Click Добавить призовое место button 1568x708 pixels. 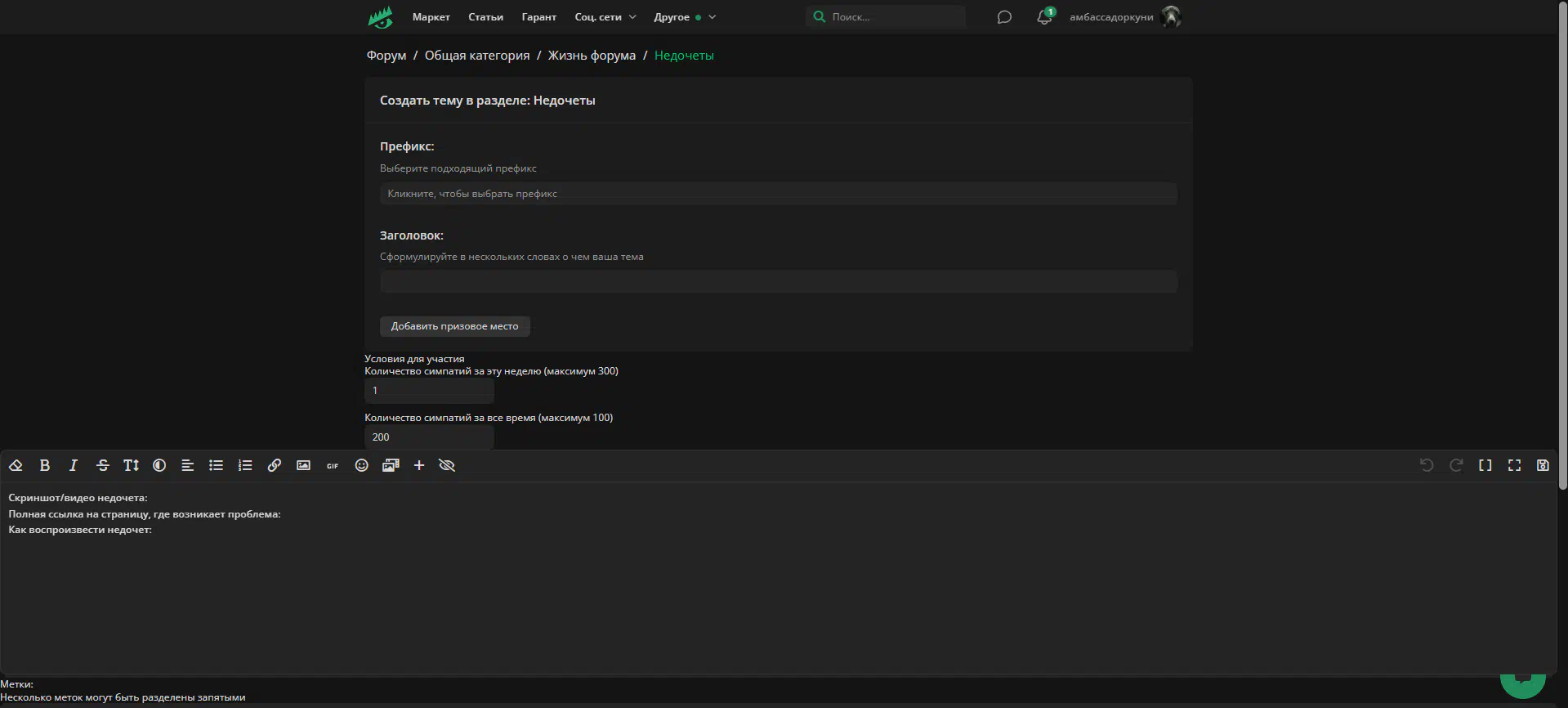coord(454,326)
